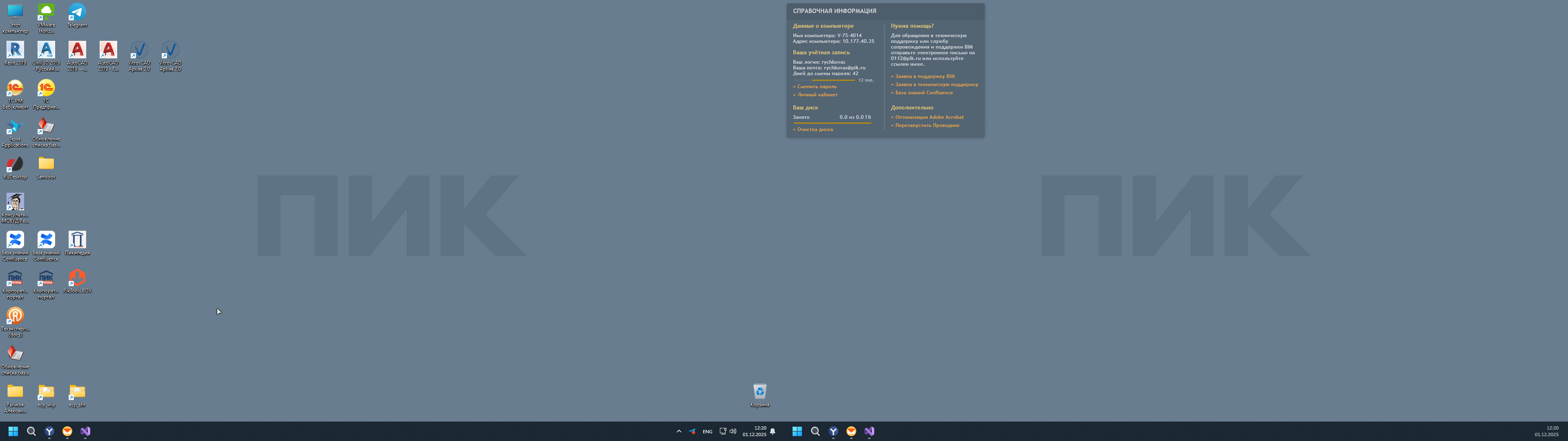The image size is (1568, 441).
Task: Open the Корзина recycle bin
Action: (759, 392)
